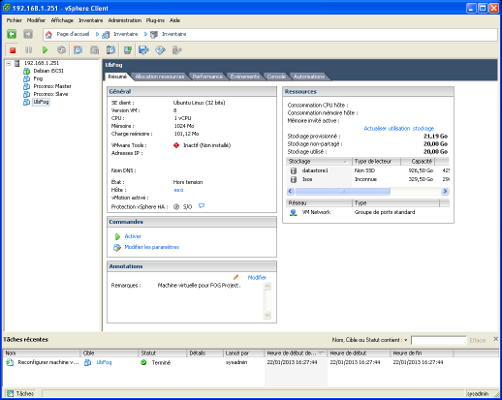The height and width of the screenshot is (400, 502).
Task: Click the floppy drive connection toolbar icon
Action: 144,50
